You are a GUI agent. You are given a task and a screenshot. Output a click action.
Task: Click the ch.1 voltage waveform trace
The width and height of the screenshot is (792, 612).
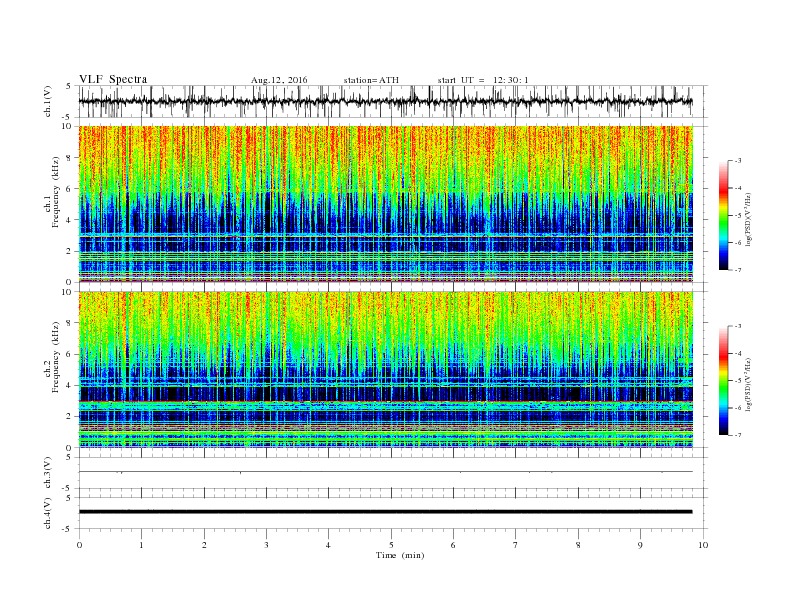coord(385,101)
